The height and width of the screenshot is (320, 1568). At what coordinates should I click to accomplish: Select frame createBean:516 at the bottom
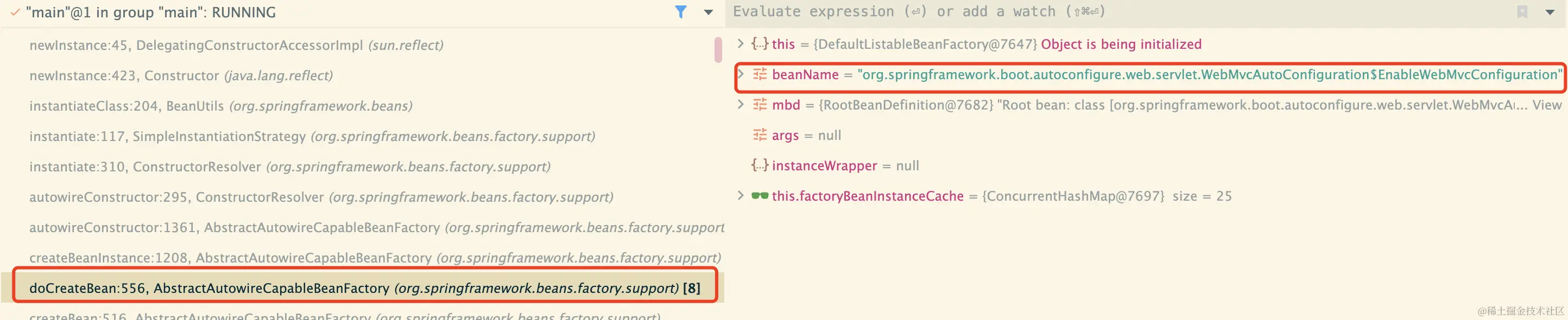point(345,315)
